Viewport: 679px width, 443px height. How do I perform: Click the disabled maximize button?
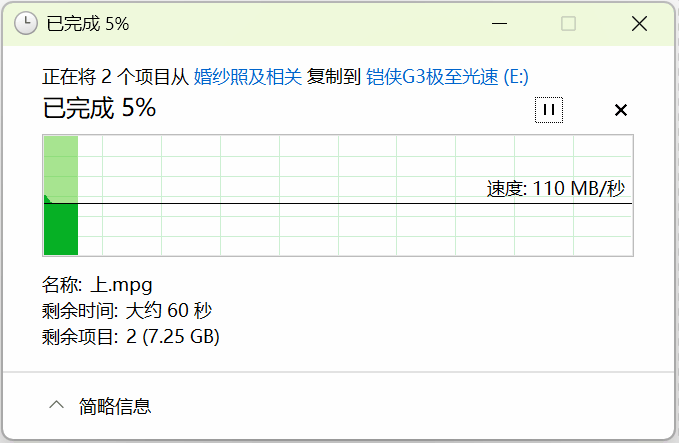coord(568,23)
